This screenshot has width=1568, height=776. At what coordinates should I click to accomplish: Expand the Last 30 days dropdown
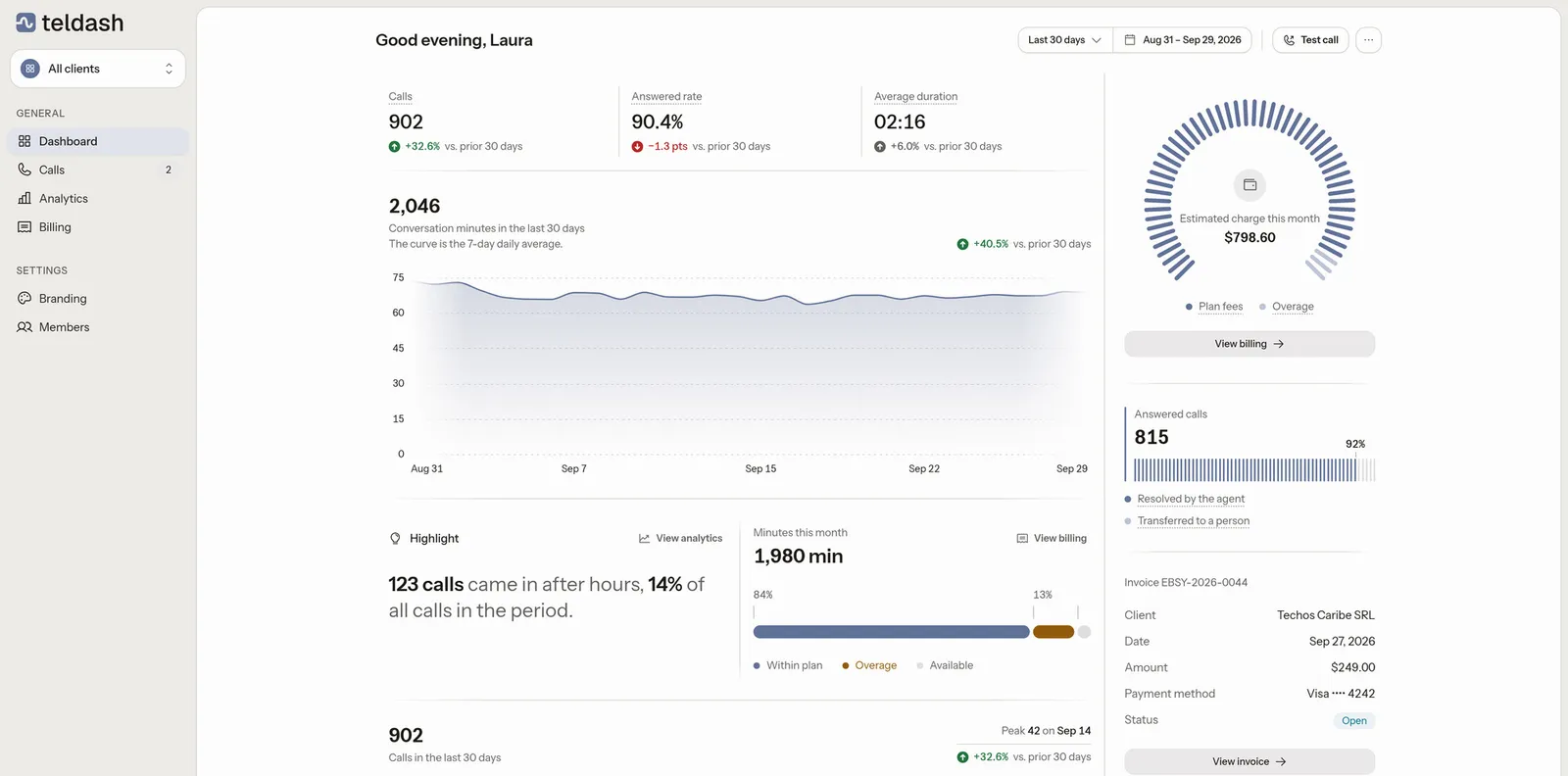tap(1064, 40)
